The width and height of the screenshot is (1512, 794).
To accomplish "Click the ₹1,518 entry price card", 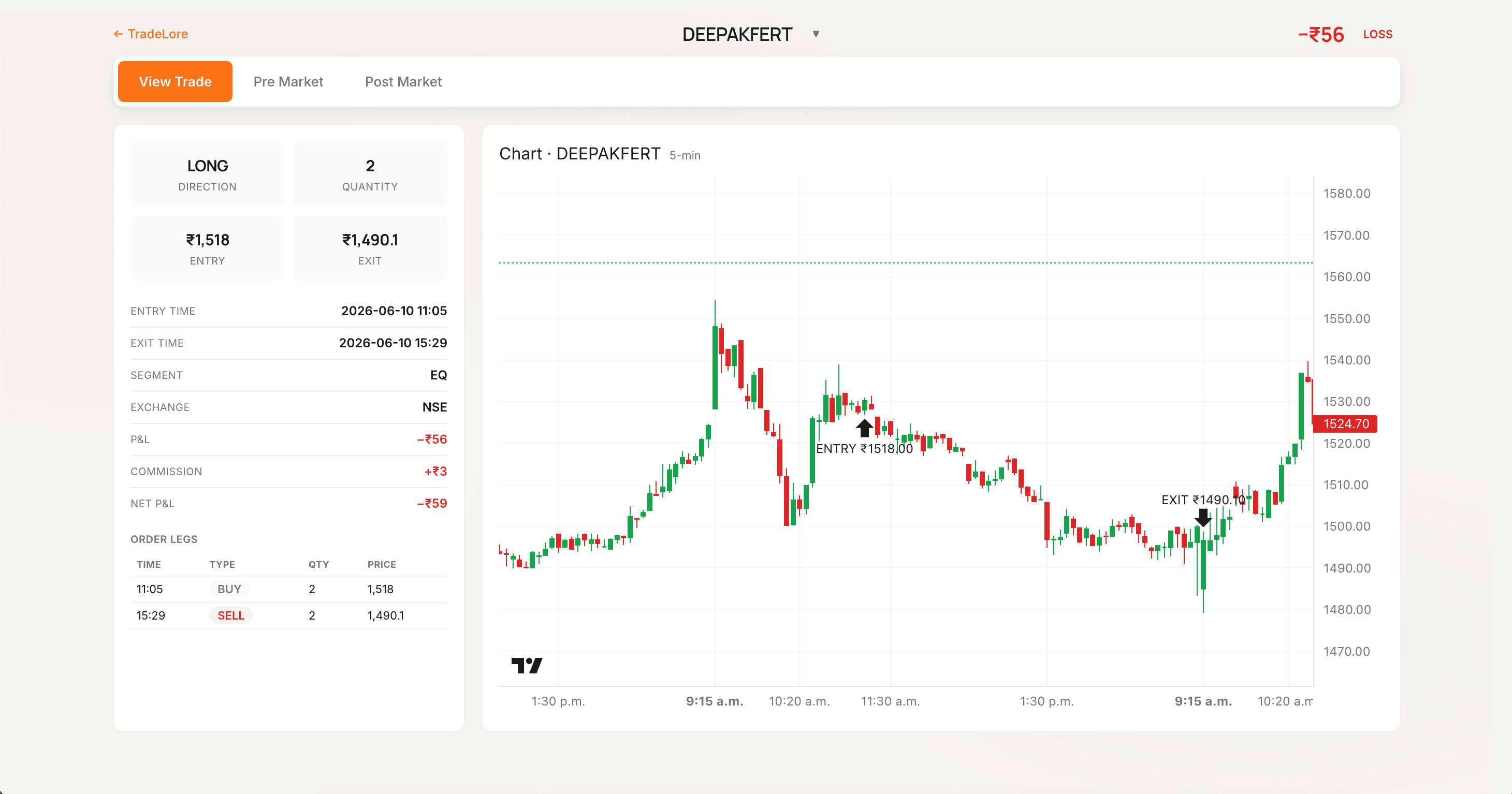I will 207,247.
